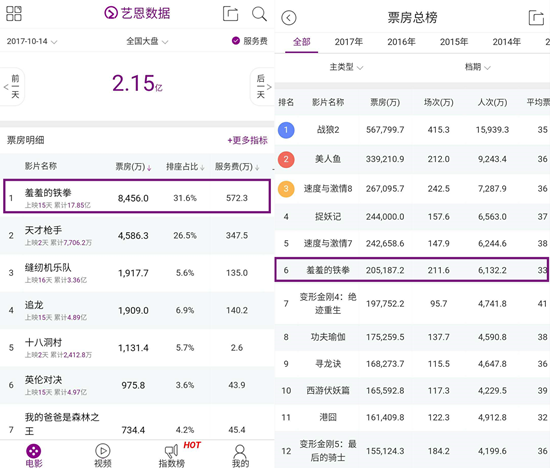The height and width of the screenshot is (468, 550).
Task: Sort by 票房(万) column arrow
Action: coord(149,168)
